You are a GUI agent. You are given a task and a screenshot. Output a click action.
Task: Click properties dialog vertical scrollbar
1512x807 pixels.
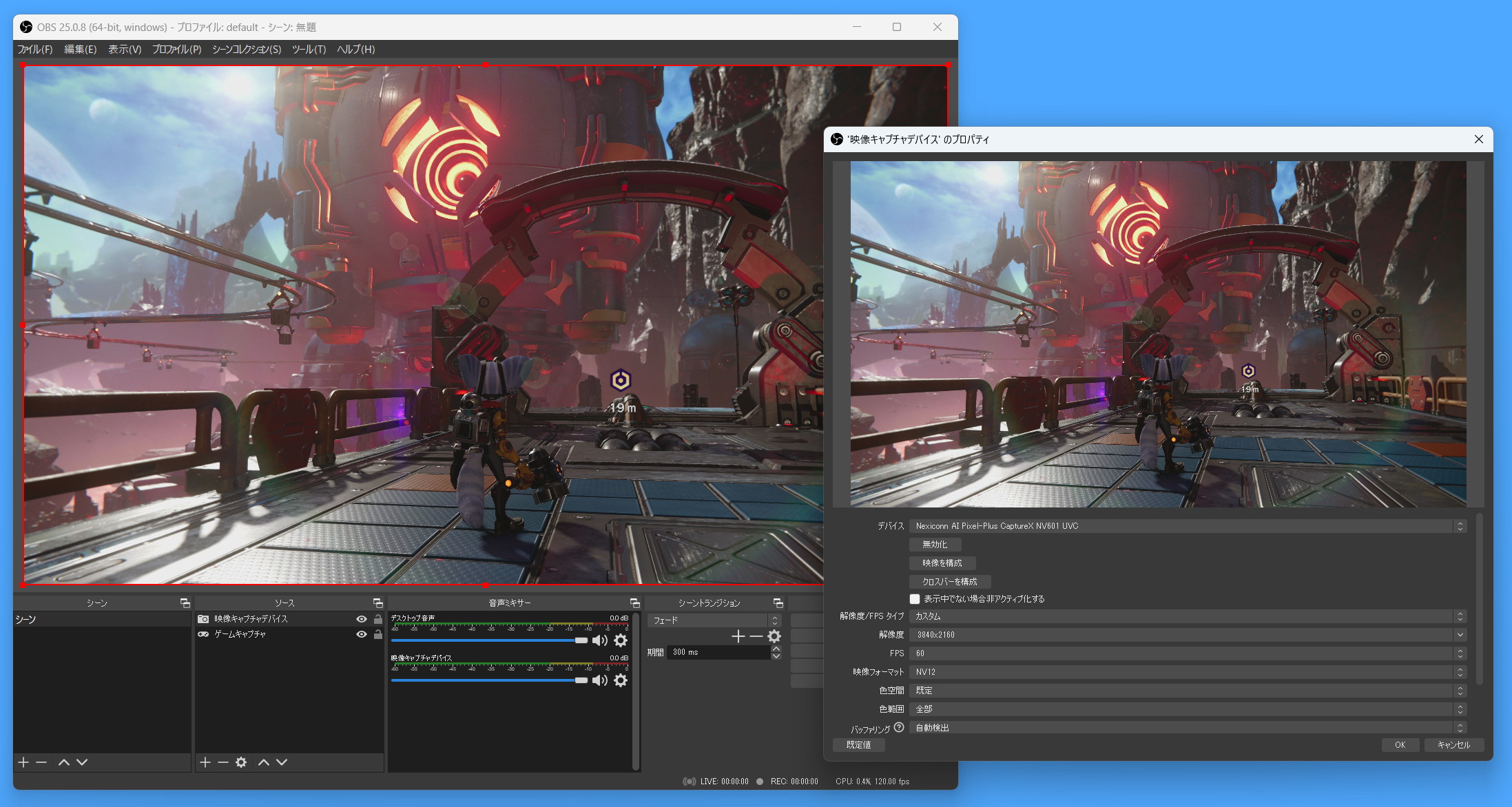1479,598
